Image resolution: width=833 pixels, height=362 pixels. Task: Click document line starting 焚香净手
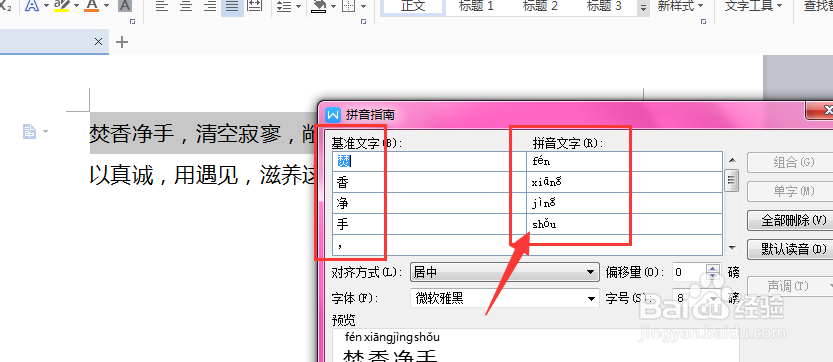(x=202, y=133)
